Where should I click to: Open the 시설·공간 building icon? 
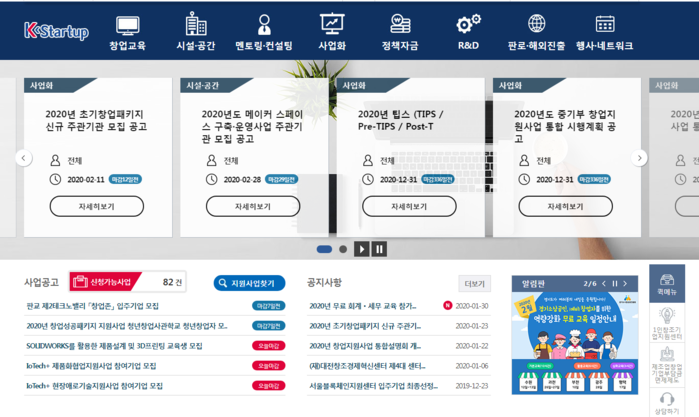(196, 24)
